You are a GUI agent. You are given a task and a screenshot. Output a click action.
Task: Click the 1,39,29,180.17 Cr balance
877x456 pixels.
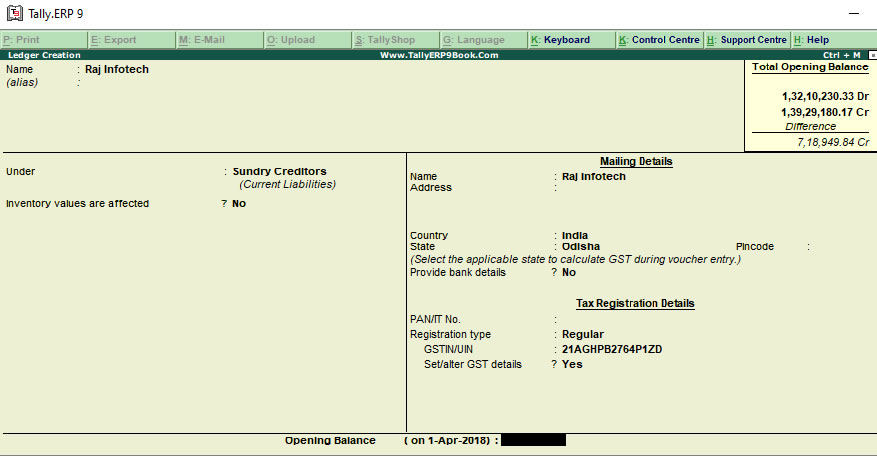[826, 112]
